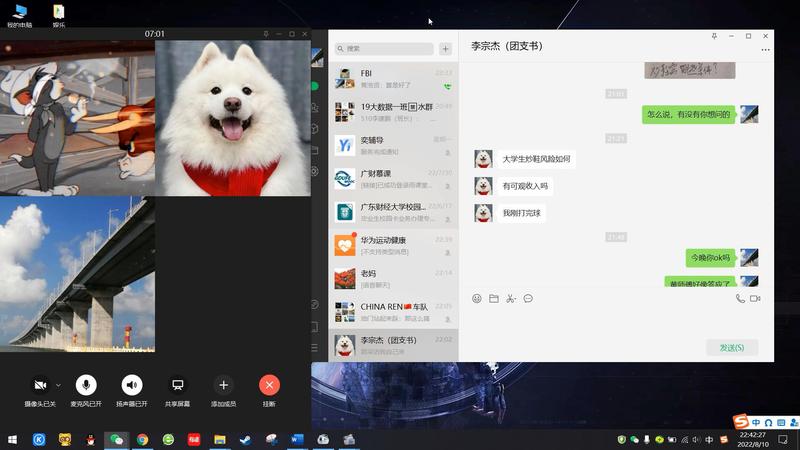The image size is (800, 450).
Task: Open the emoji picker in the chat toolbar
Action: (x=477, y=298)
